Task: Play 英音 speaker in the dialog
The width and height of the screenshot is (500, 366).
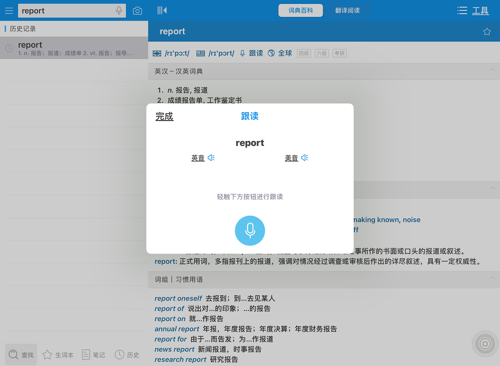Action: pyautogui.click(x=211, y=158)
